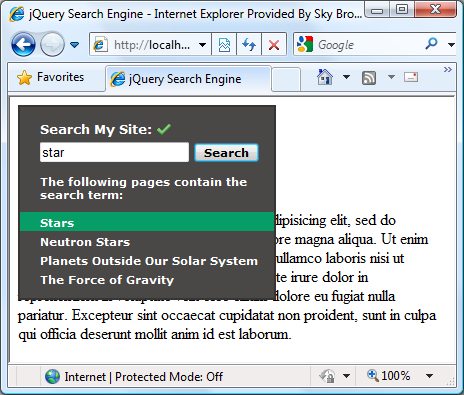Click the search text field containing star
The width and height of the screenshot is (464, 395).
pos(114,152)
